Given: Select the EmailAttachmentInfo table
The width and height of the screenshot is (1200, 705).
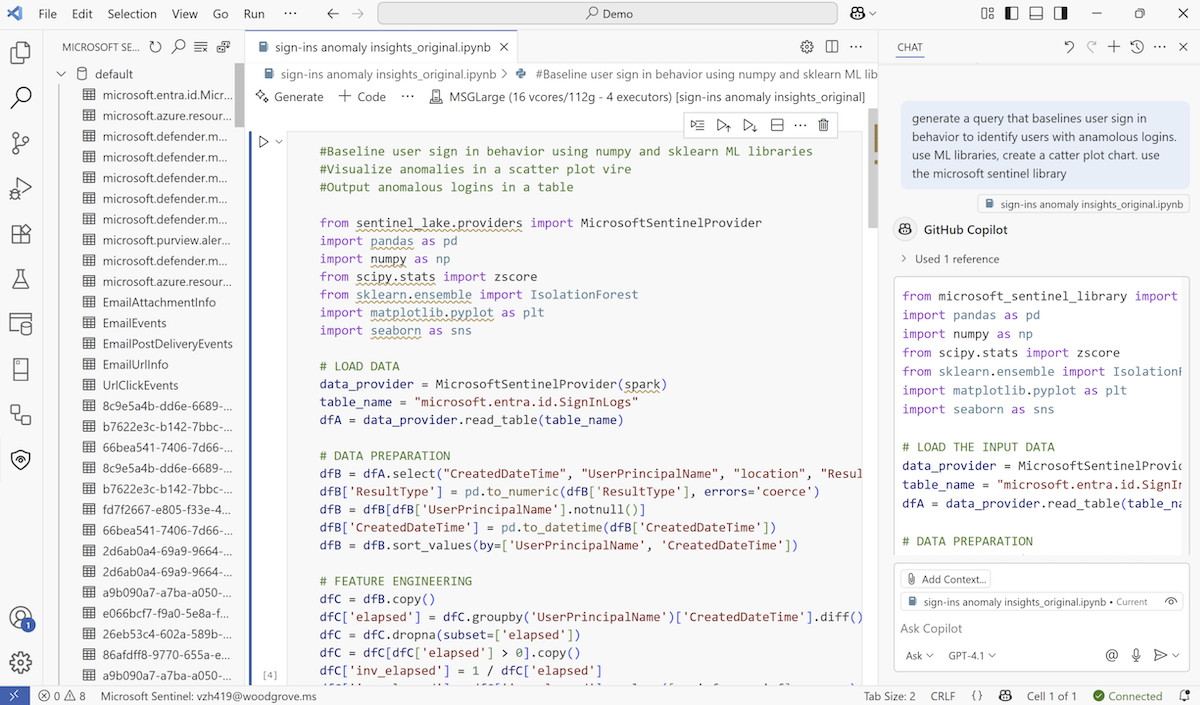Looking at the screenshot, I should point(158,302).
